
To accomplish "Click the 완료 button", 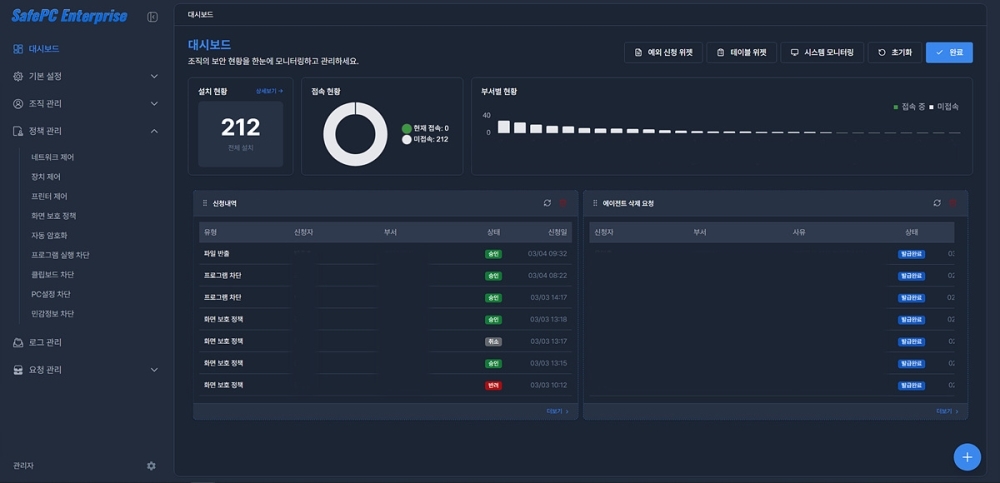I will pos(949,52).
